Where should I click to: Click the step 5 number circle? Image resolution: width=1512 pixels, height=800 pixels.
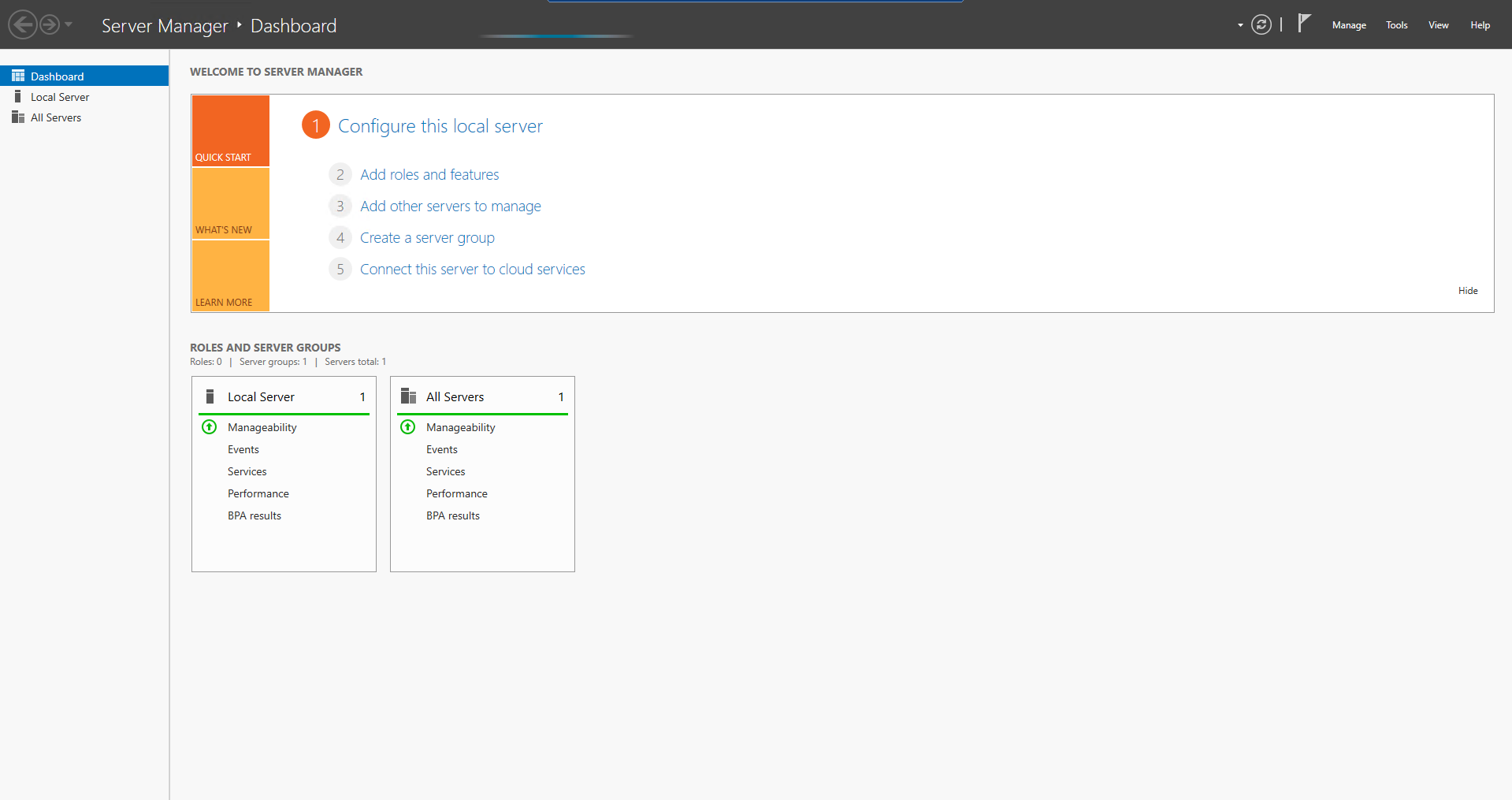(340, 269)
